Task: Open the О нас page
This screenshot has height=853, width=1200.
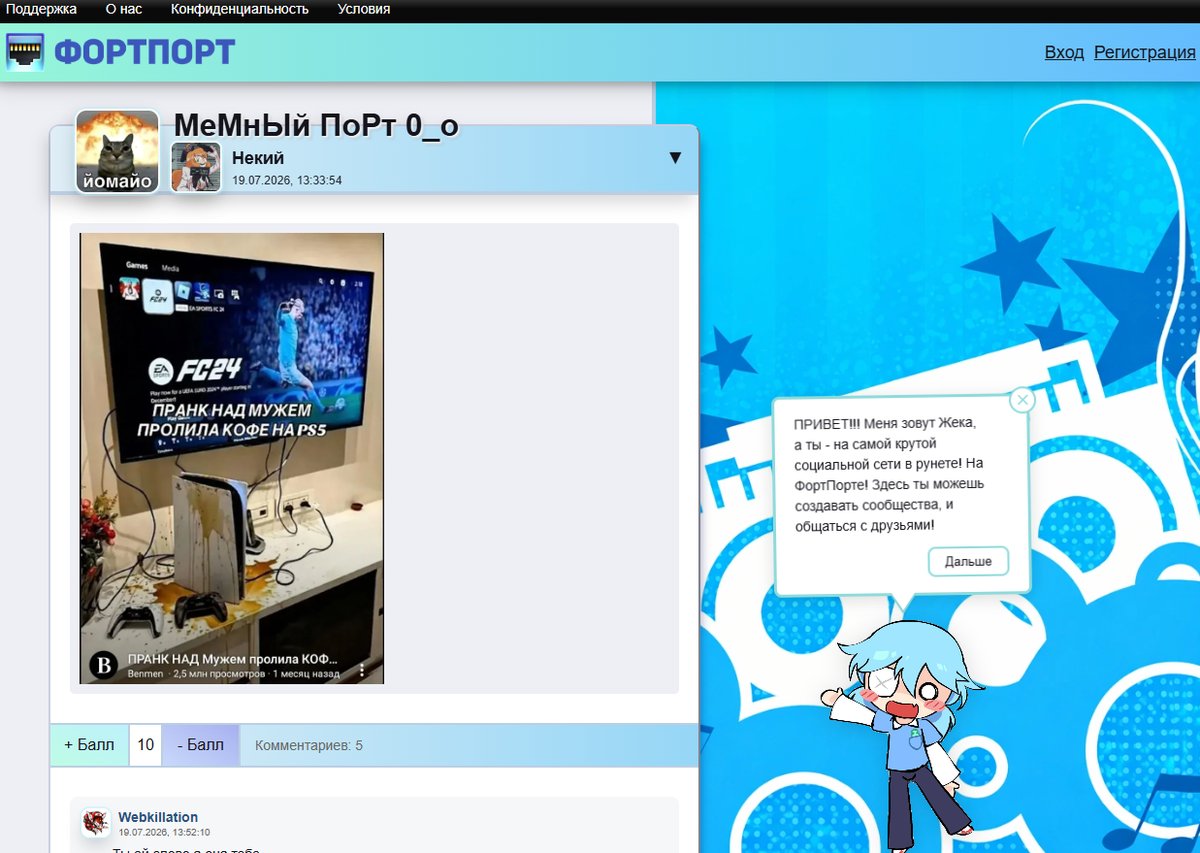Action: tap(124, 10)
